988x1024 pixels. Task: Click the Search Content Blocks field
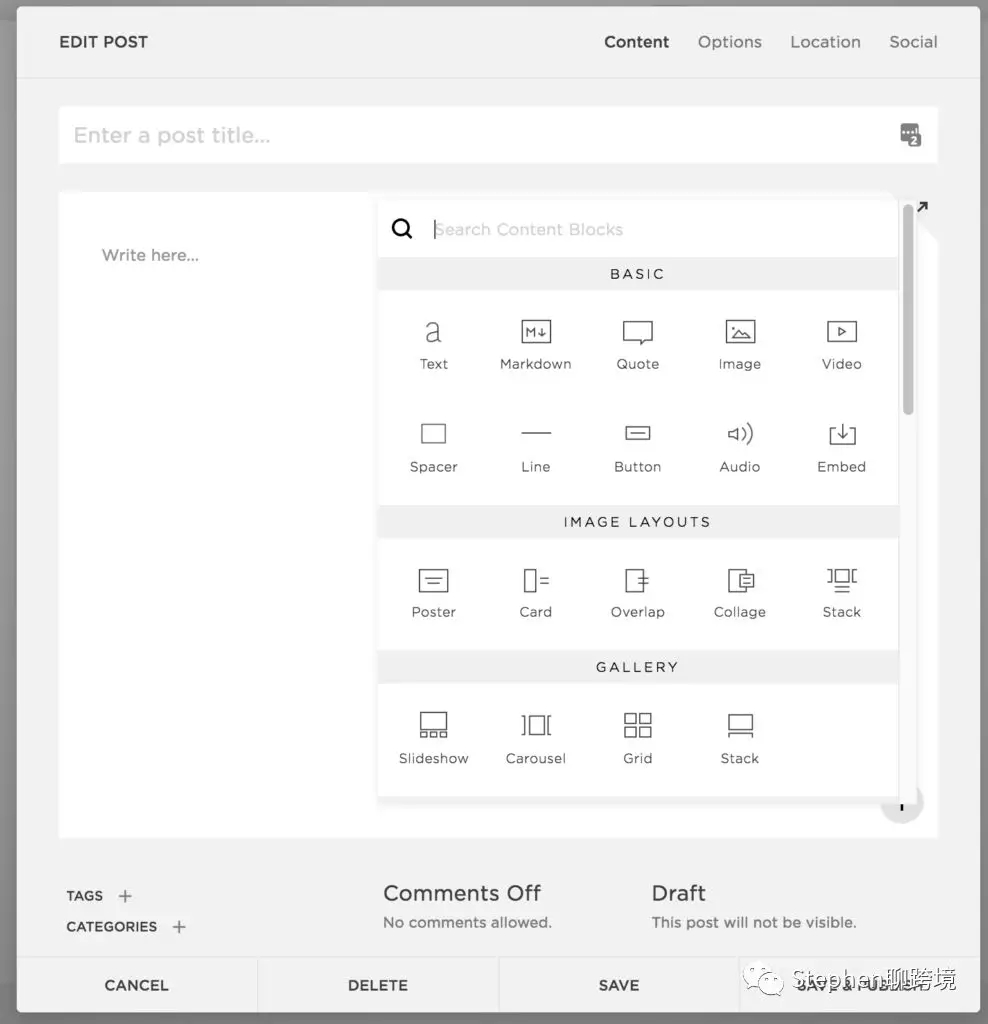click(600, 229)
